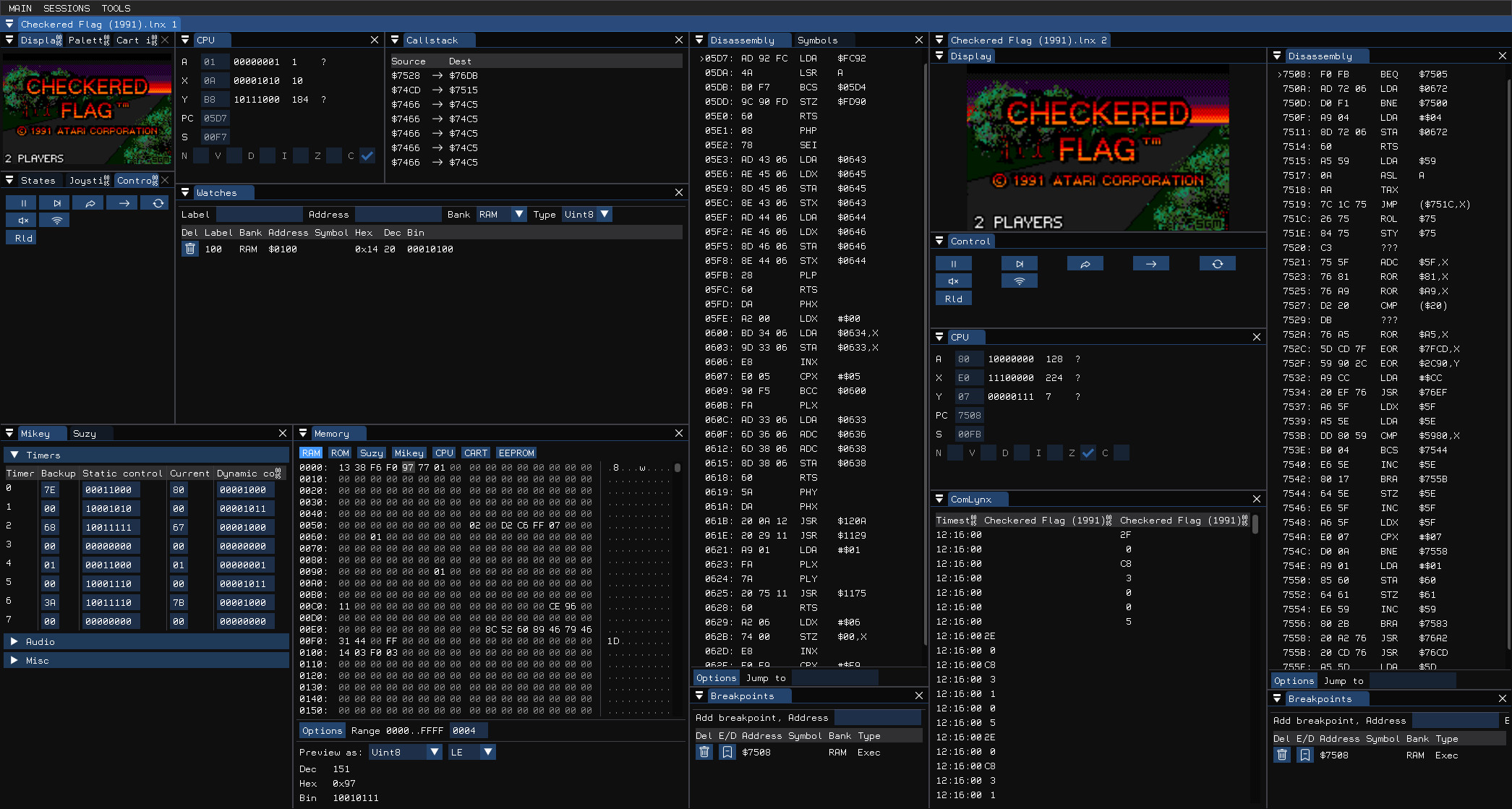The image size is (1512, 809).
Task: Click step-over curved arrow in session 2 Control
Action: [x=1085, y=264]
